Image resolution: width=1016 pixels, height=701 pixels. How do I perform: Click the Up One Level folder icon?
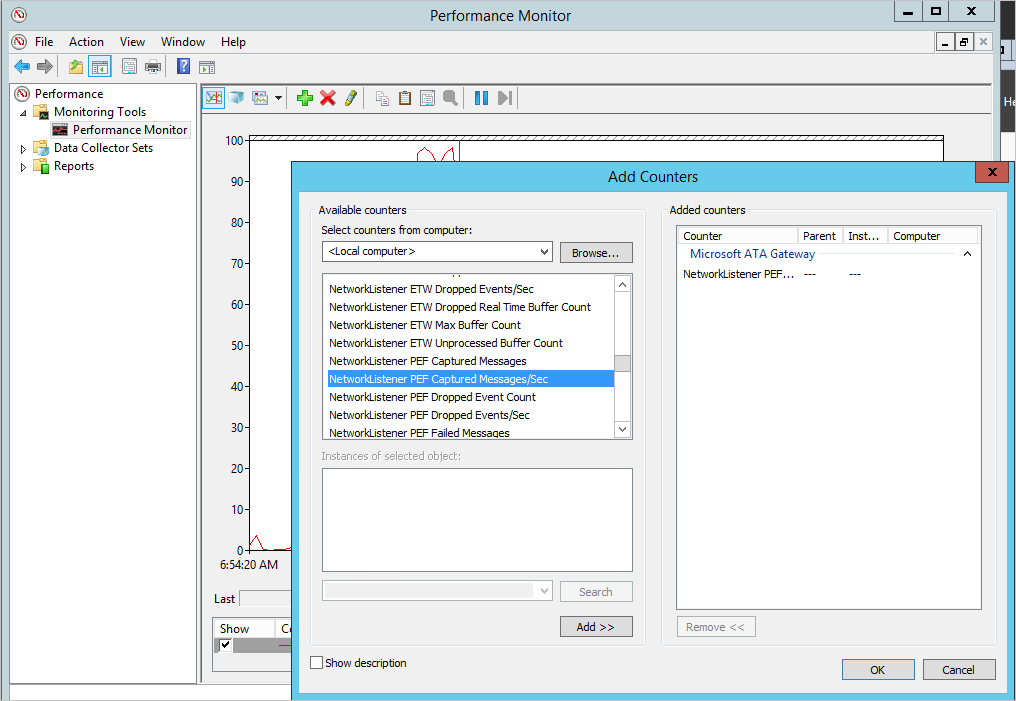coord(76,66)
